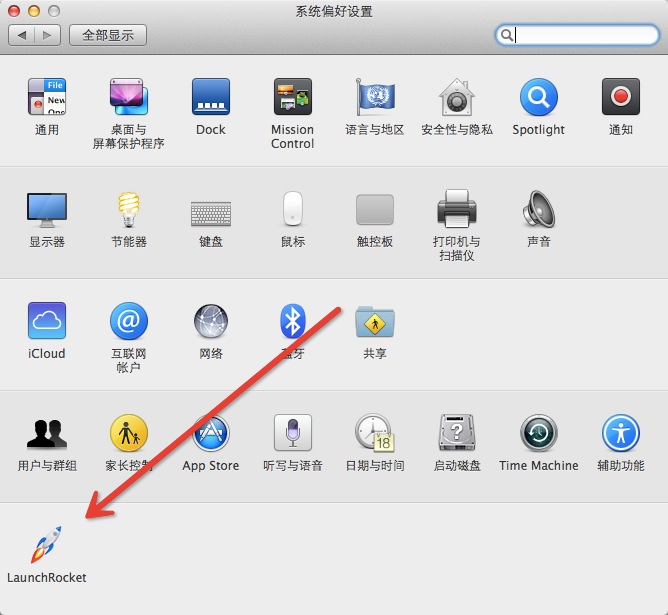Click the 全部显示 button
Viewport: 668px width, 615px height.
(x=108, y=35)
